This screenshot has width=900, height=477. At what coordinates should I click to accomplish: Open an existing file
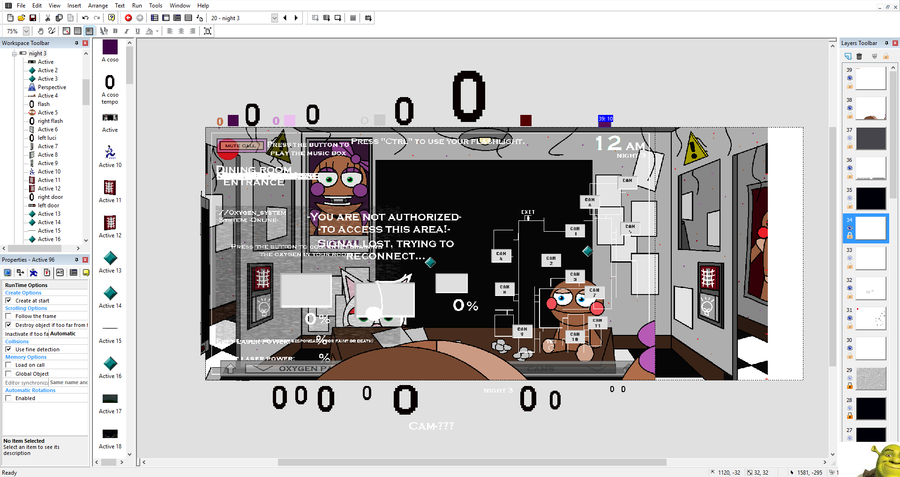click(21, 18)
